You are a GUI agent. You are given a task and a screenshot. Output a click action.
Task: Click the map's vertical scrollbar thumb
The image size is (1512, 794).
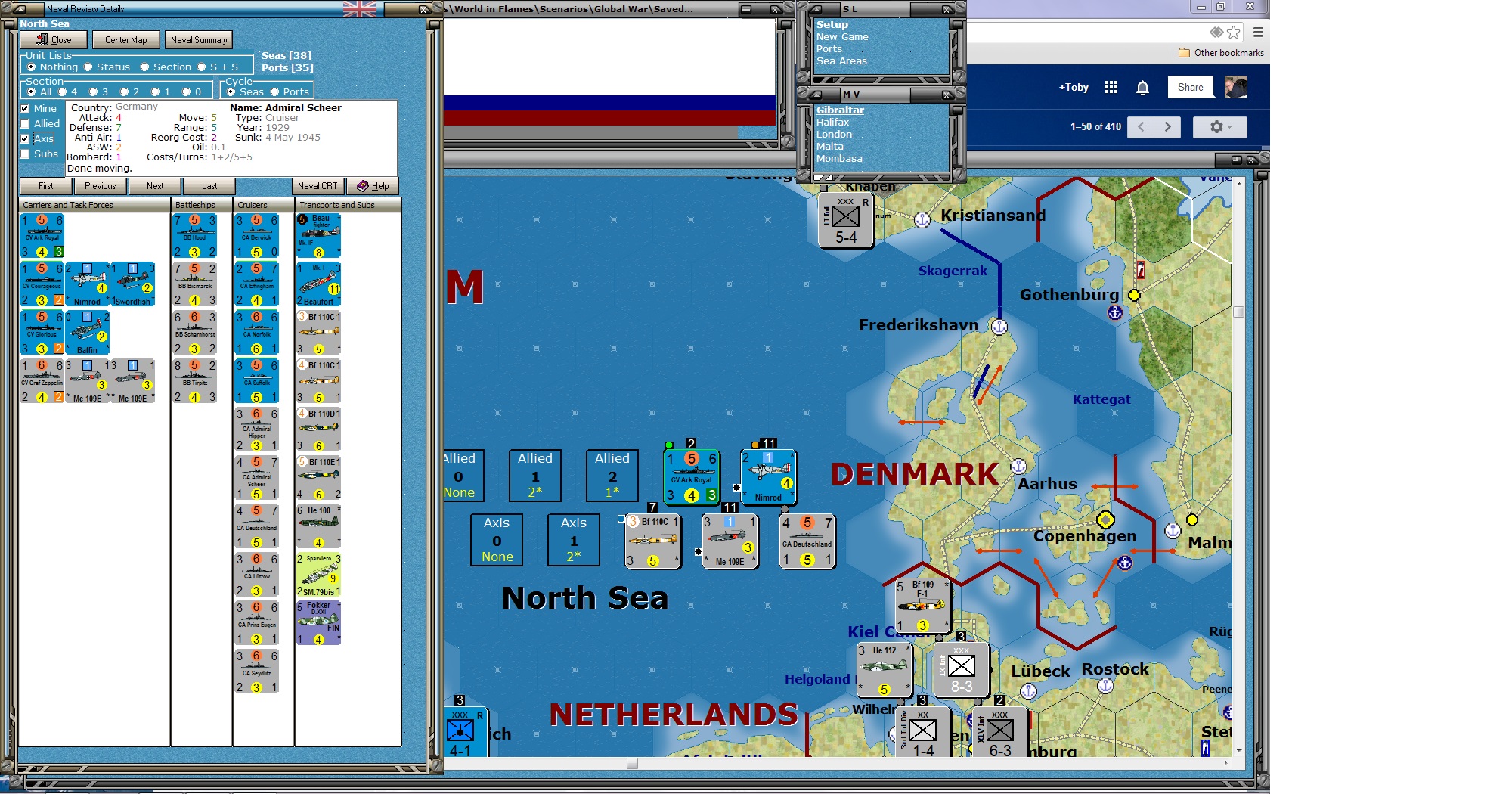coord(1238,312)
